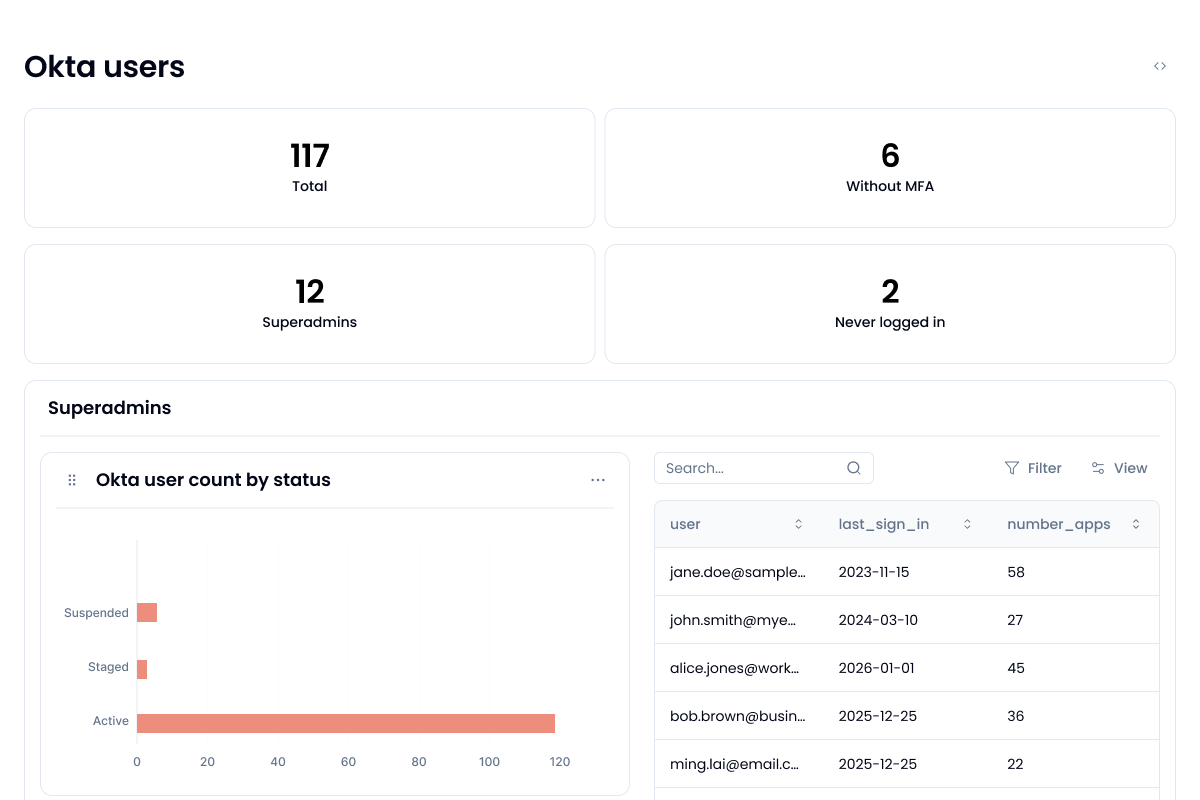1200x800 pixels.
Task: Click into the table Search field
Action: [x=750, y=468]
